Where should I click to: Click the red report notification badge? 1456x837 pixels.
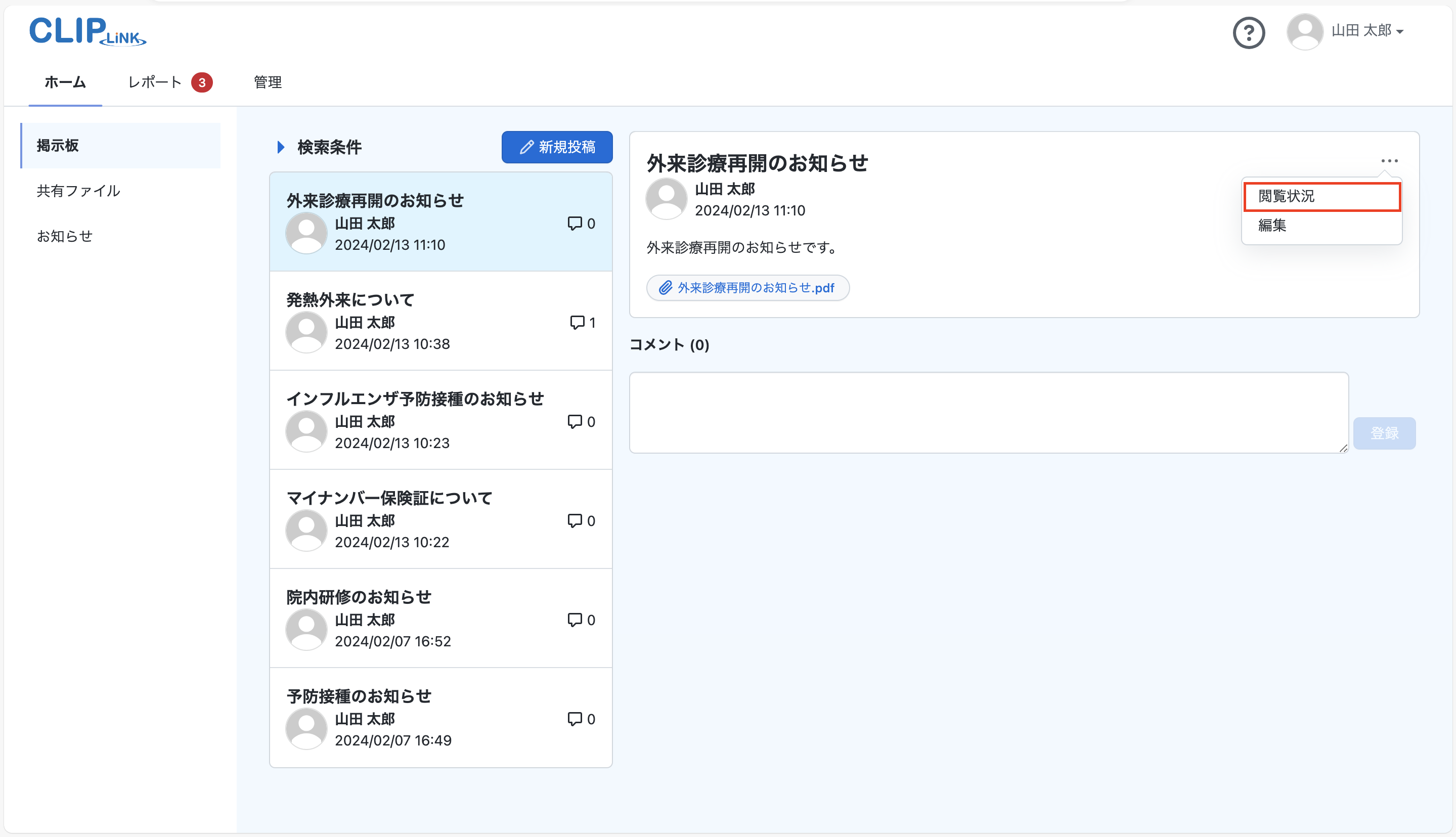(202, 83)
